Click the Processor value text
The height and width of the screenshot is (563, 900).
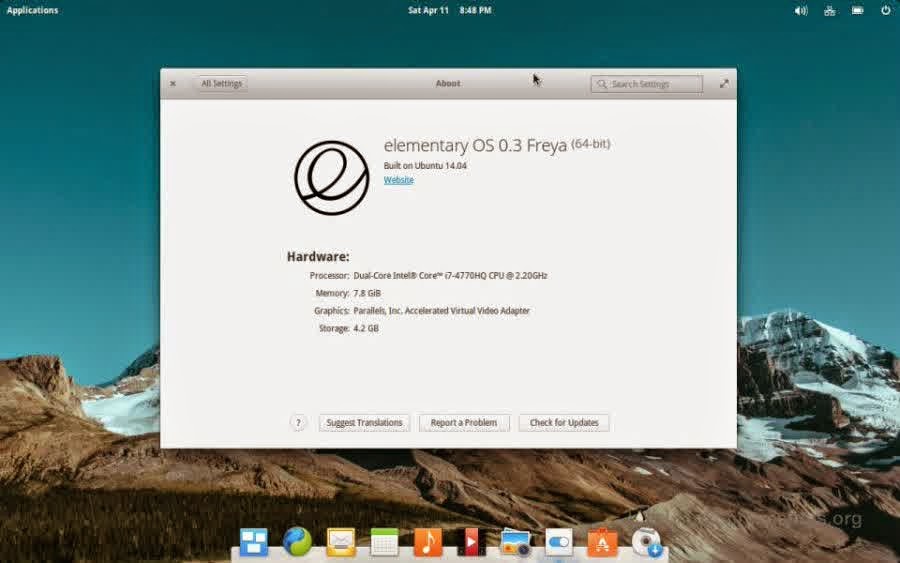pyautogui.click(x=450, y=276)
